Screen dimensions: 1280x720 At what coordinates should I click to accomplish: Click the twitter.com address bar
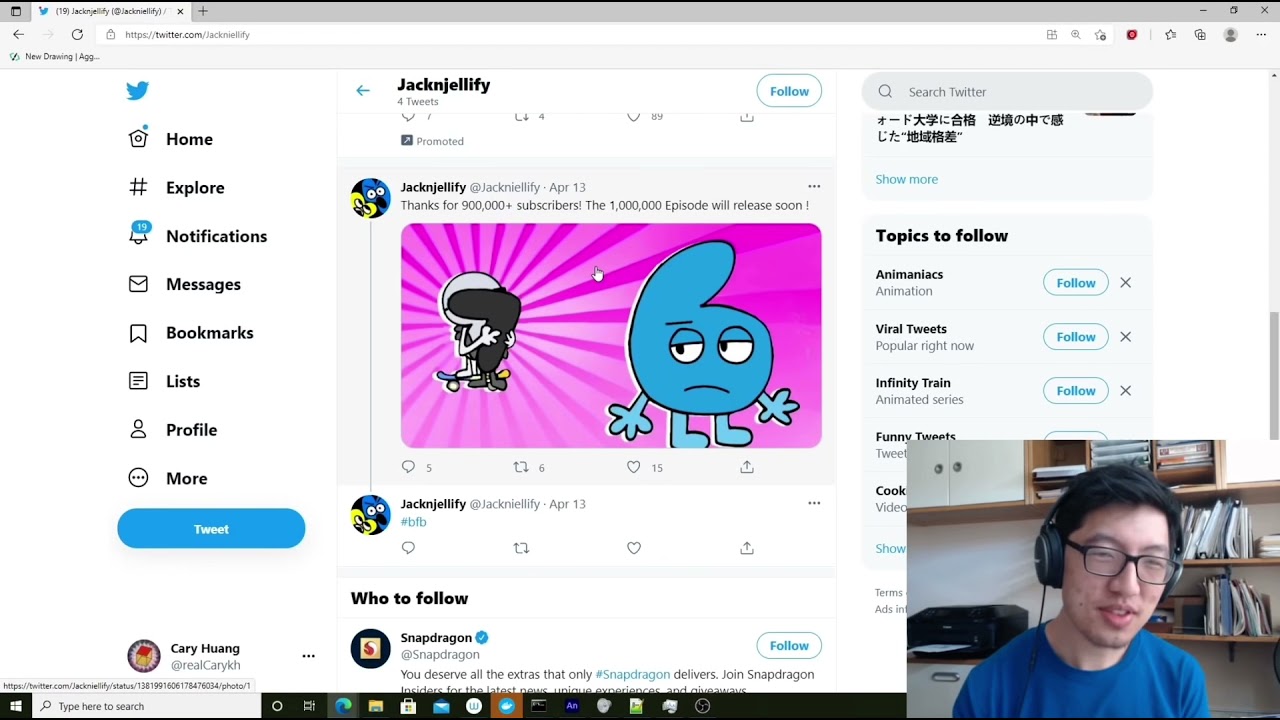click(570, 34)
